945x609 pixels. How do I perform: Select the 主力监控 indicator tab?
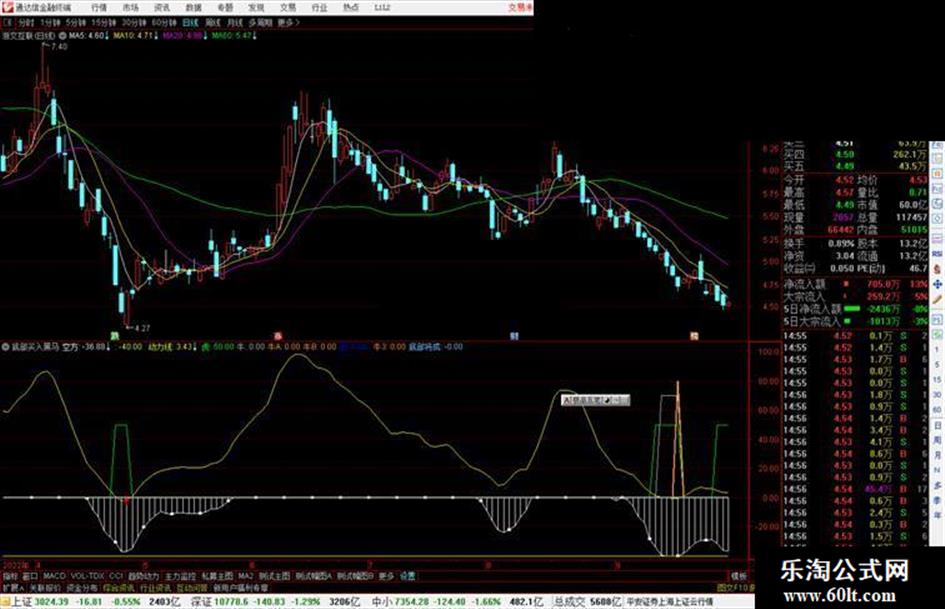180,576
